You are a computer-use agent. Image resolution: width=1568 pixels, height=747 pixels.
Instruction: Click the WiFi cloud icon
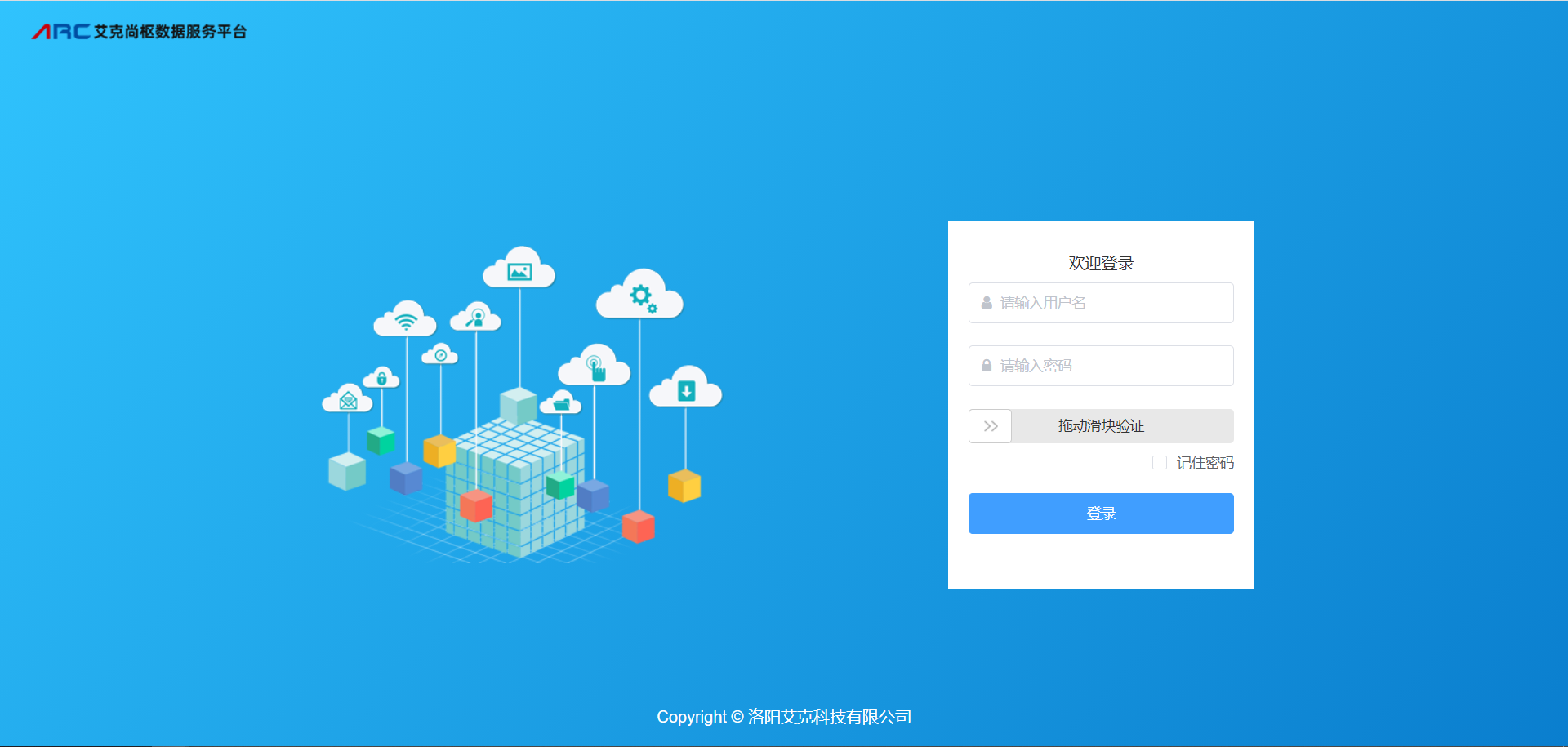coord(405,320)
